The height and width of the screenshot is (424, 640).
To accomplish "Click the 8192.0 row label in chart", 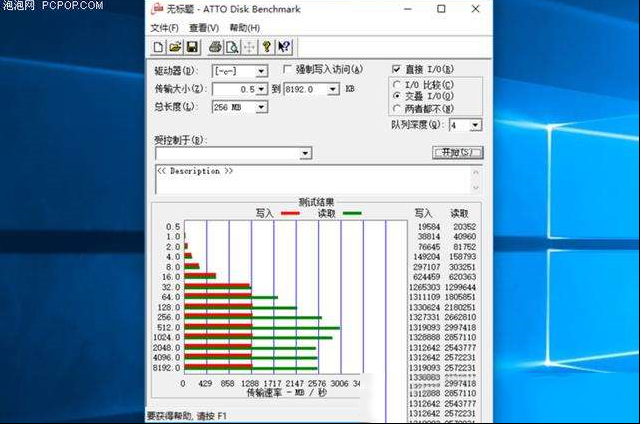I will coord(167,368).
